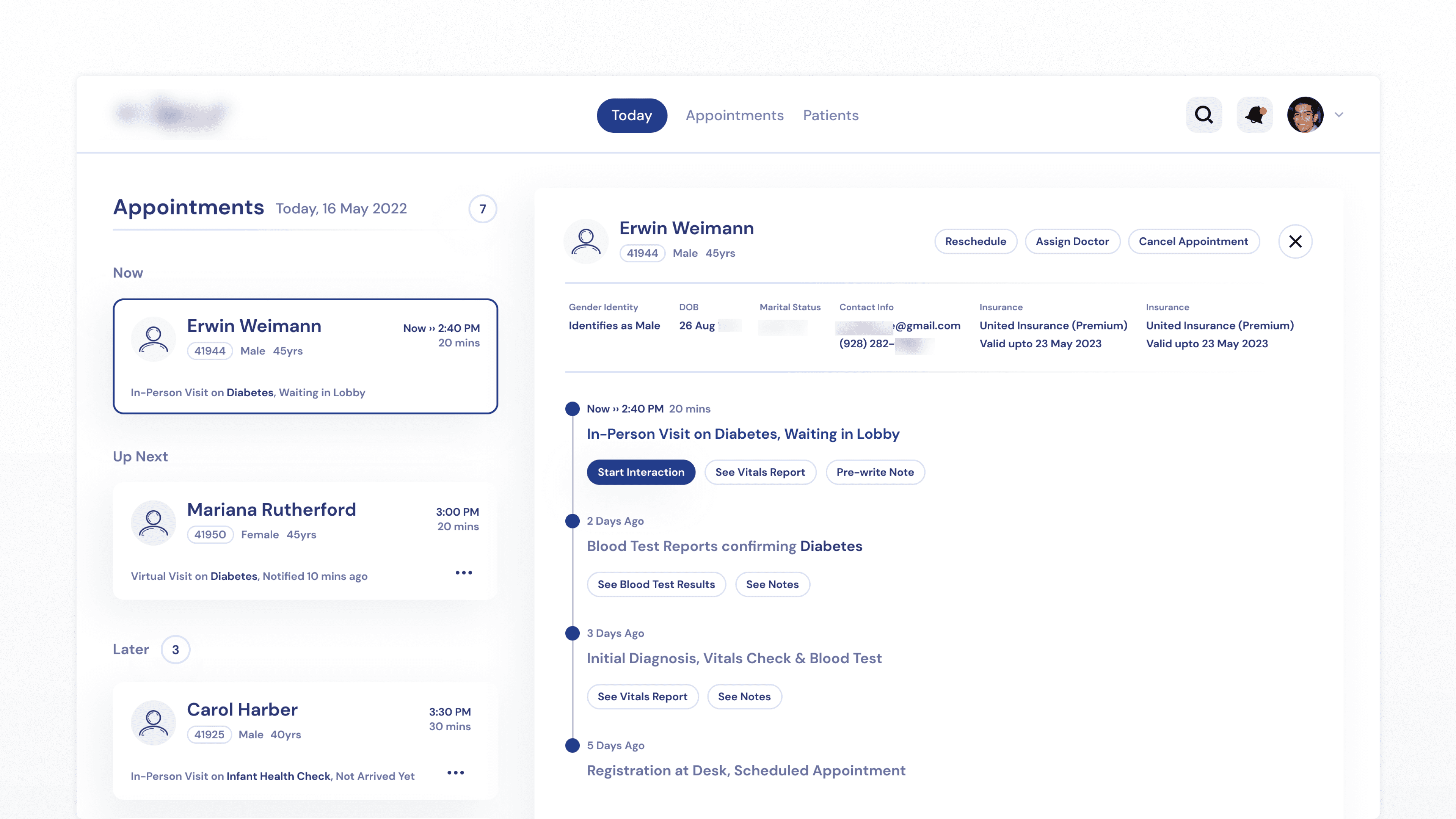Click patient ID 41944 in detail header
Viewport: 1456px width, 819px height.
(642, 253)
